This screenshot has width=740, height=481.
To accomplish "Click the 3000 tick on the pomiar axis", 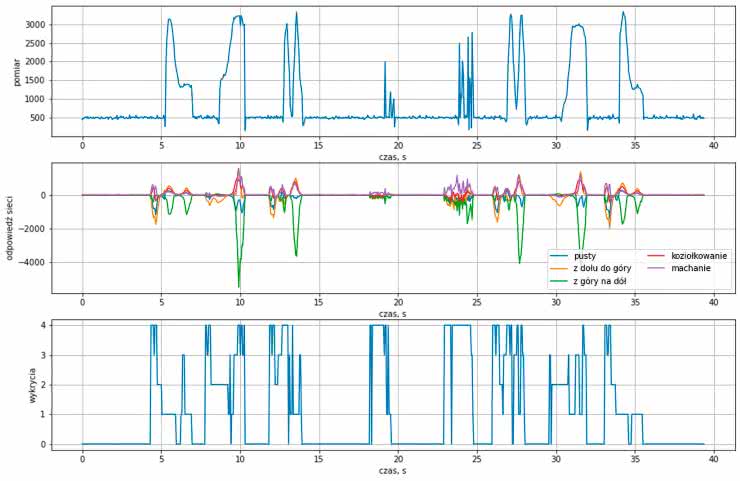I will (60, 24).
